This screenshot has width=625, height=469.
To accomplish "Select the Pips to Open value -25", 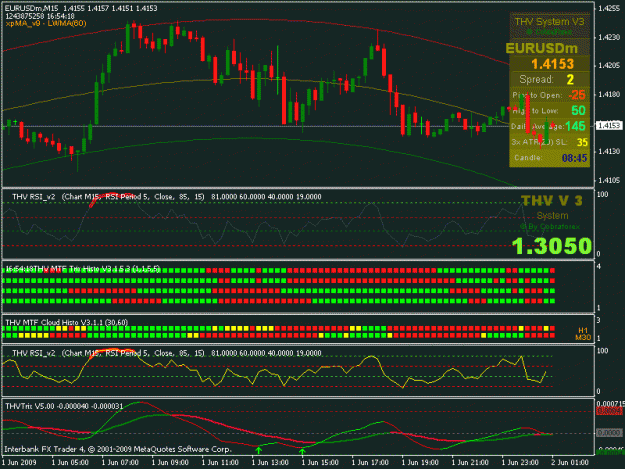I will [x=577, y=95].
